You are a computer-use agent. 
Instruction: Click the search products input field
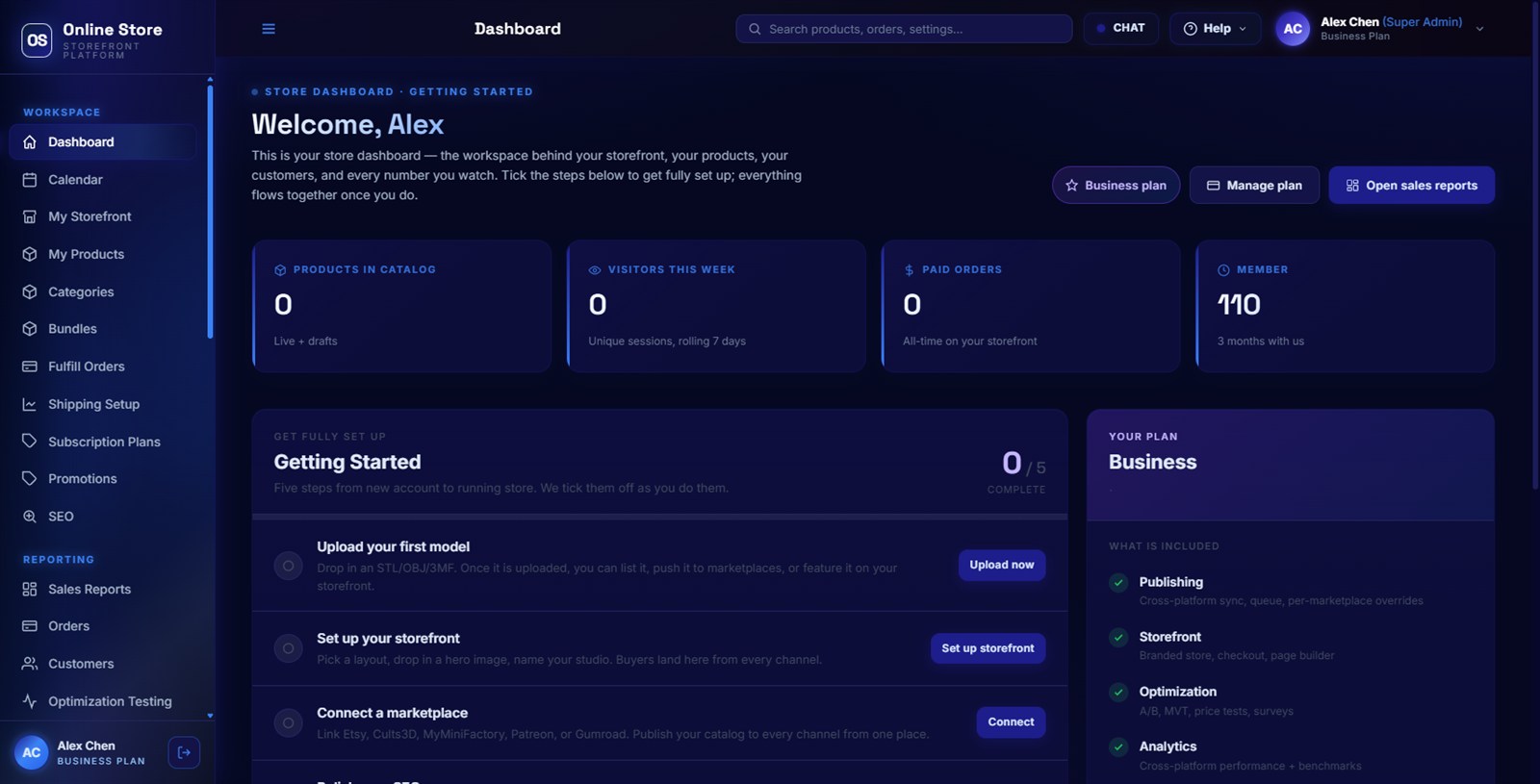pos(904,29)
